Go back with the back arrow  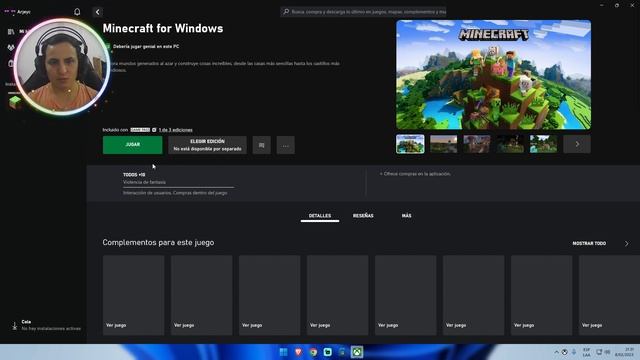click(98, 12)
